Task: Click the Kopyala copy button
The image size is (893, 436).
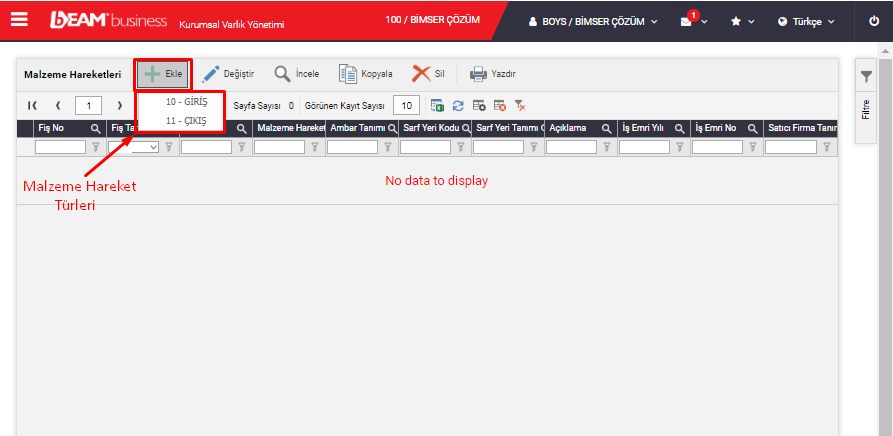Action: coord(366,74)
